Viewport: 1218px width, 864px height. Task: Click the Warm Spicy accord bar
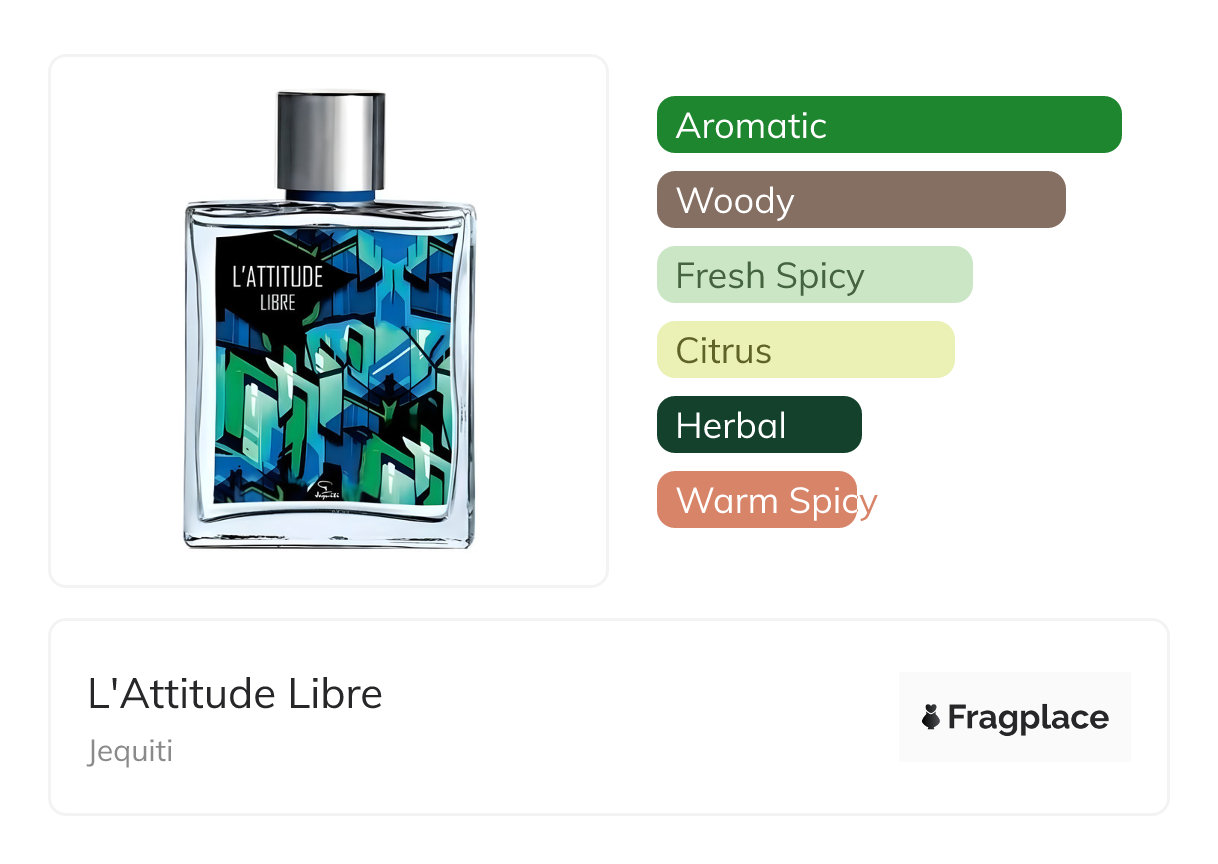point(757,500)
